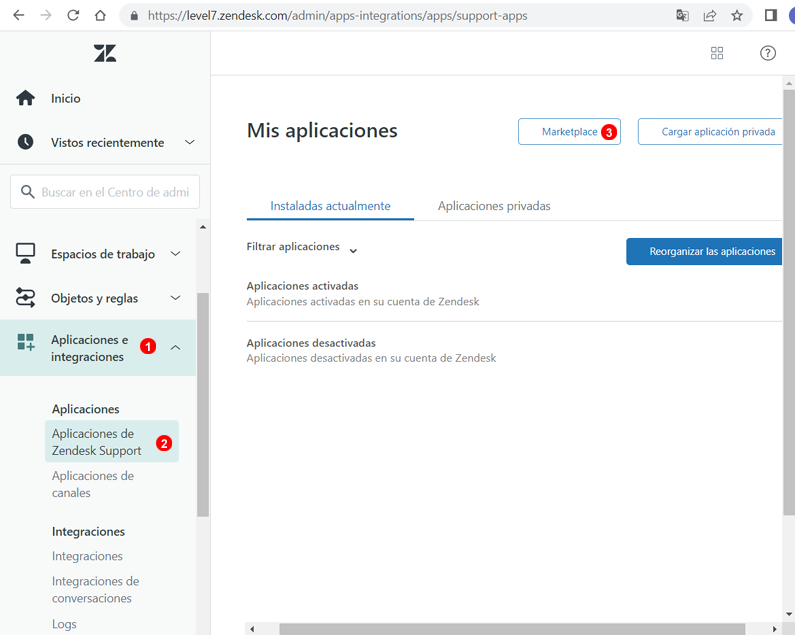Screen dimensions: 795x635
Task: Click the clock icon for Vistos recientemente
Action: (25, 142)
